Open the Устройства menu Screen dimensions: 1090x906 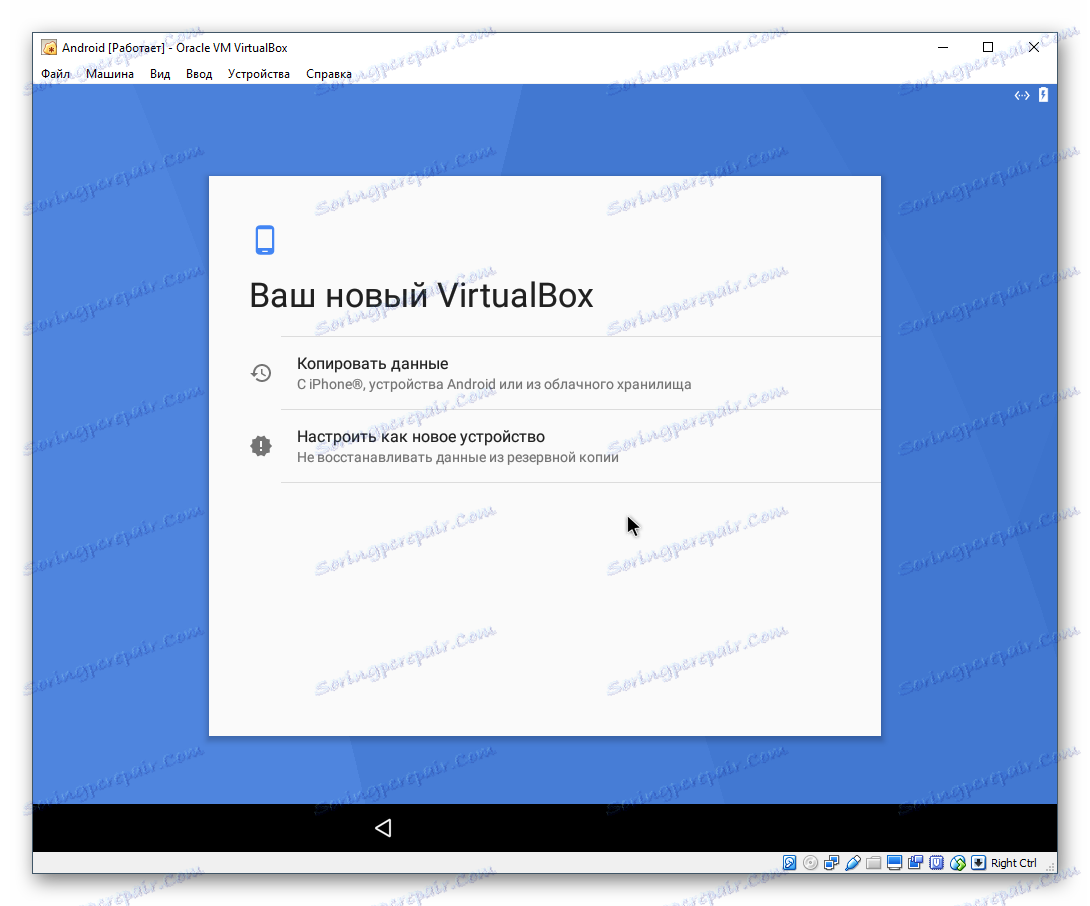tap(259, 74)
